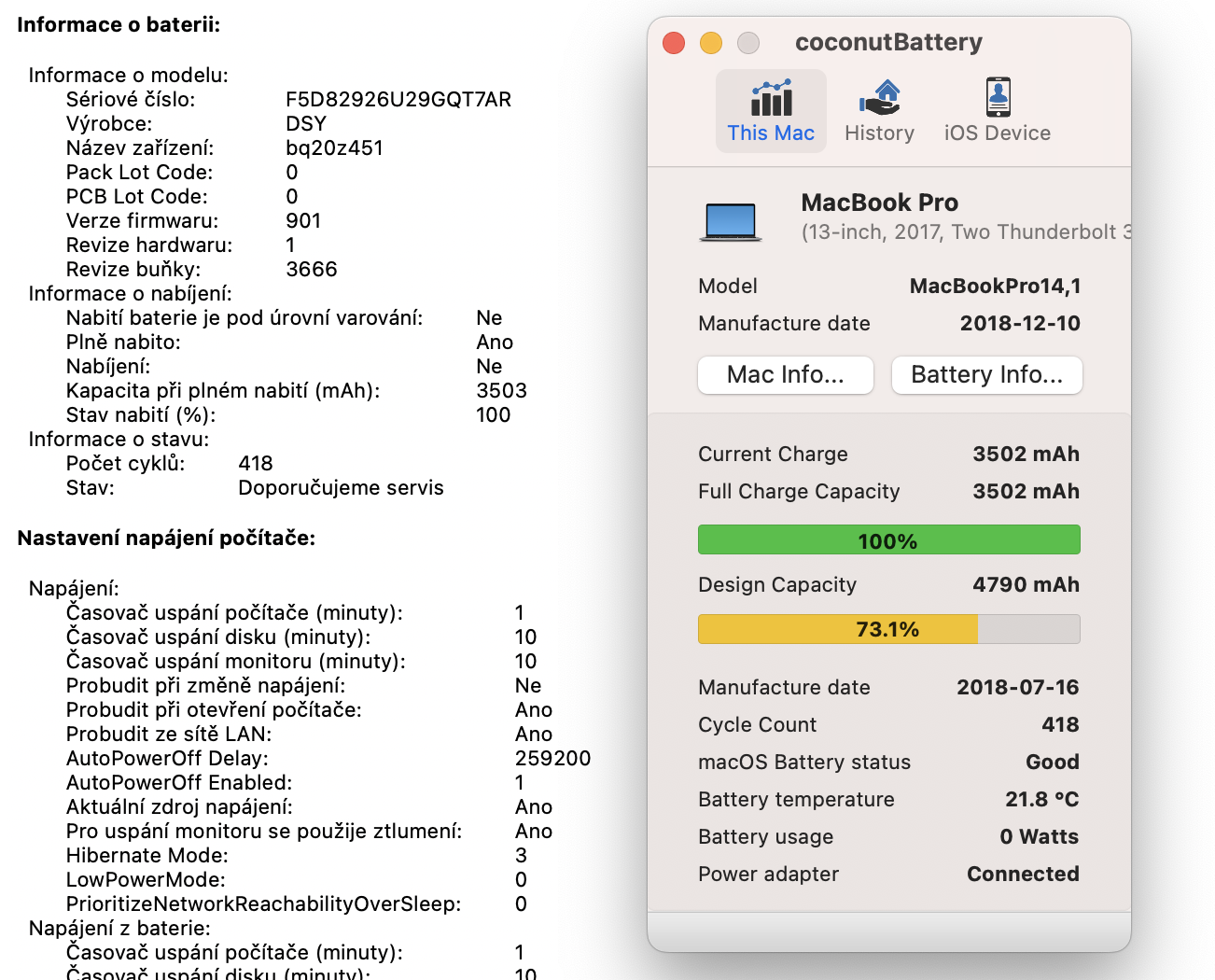Select the serial number F5D82926U29GQT7AR

(398, 100)
